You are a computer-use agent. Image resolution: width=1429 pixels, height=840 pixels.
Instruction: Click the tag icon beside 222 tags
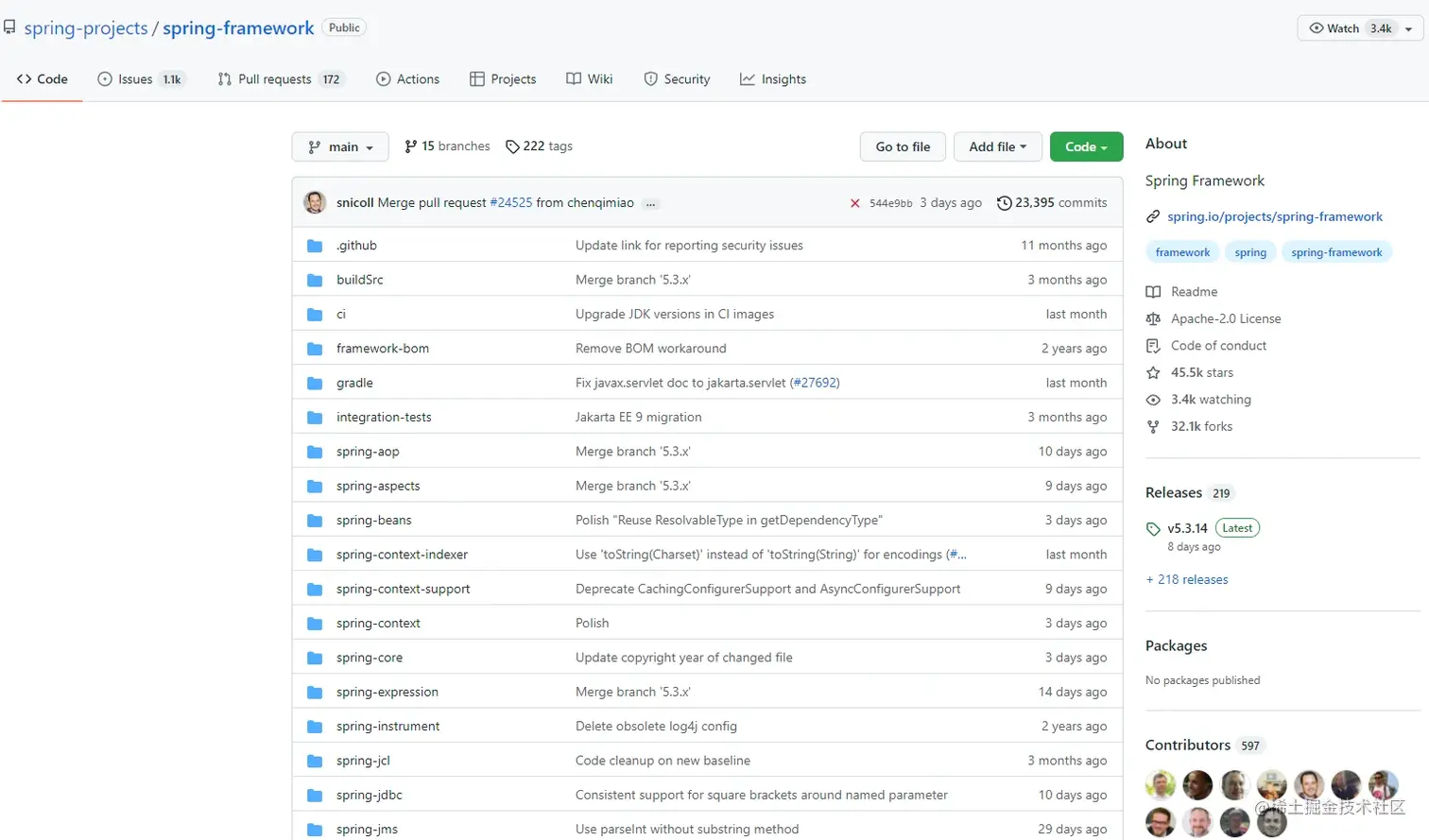(x=512, y=146)
